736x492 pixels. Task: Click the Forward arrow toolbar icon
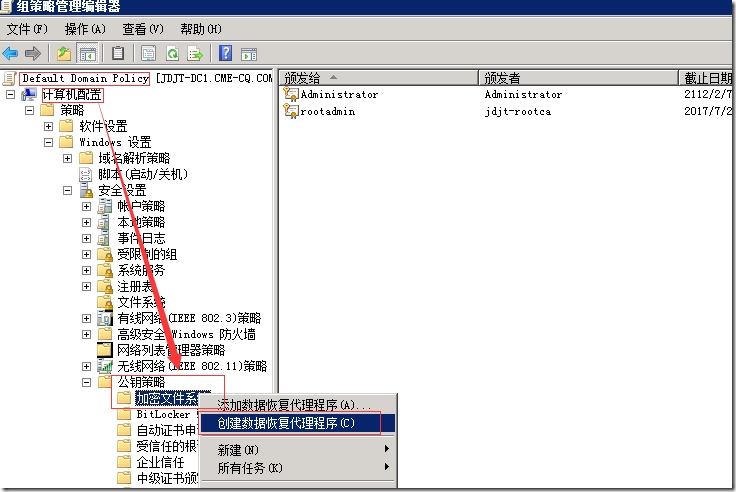tap(33, 54)
